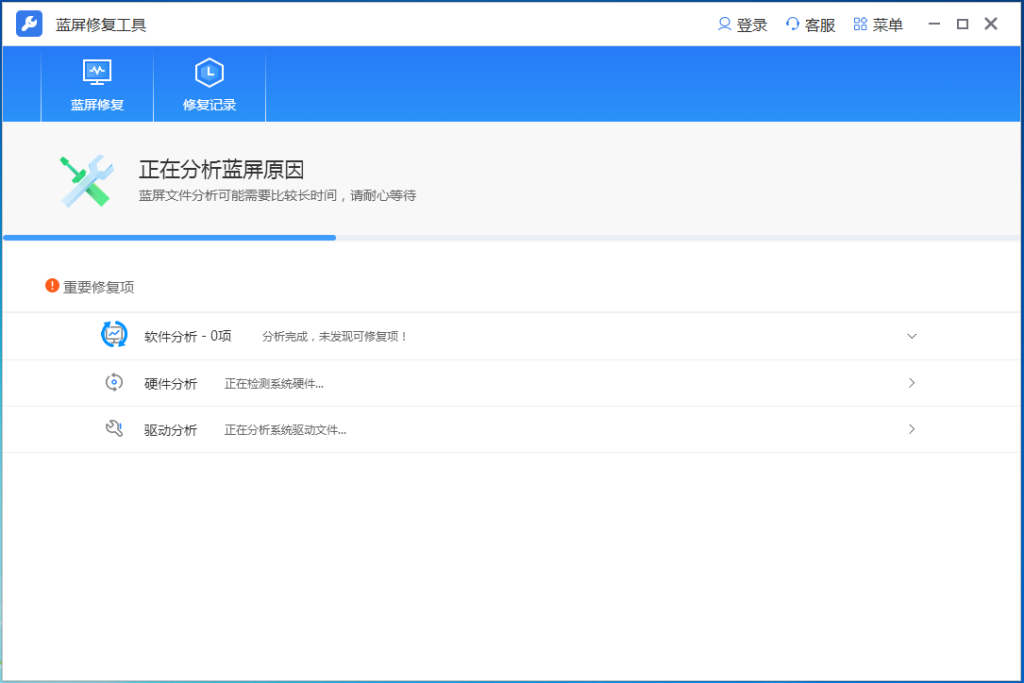The width and height of the screenshot is (1024, 683).
Task: Expand the 软件分析 results row
Action: (911, 336)
